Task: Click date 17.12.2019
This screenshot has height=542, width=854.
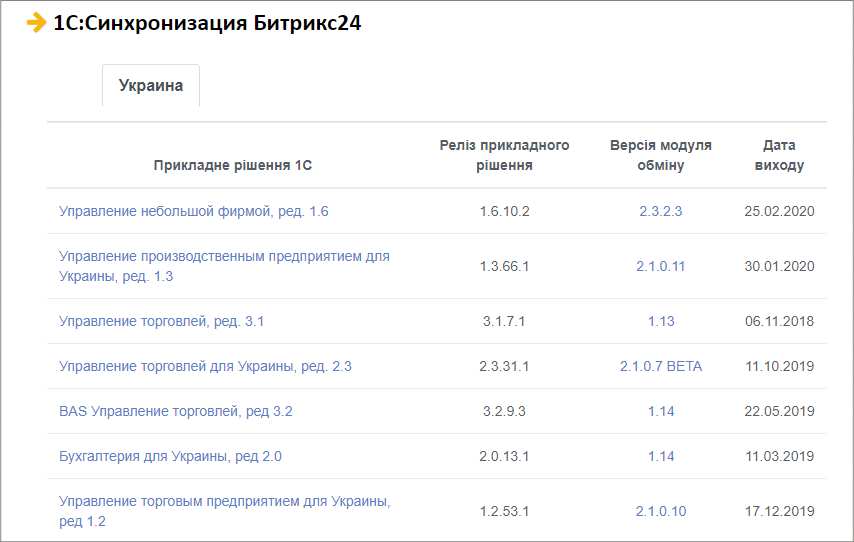Action: click(x=779, y=511)
